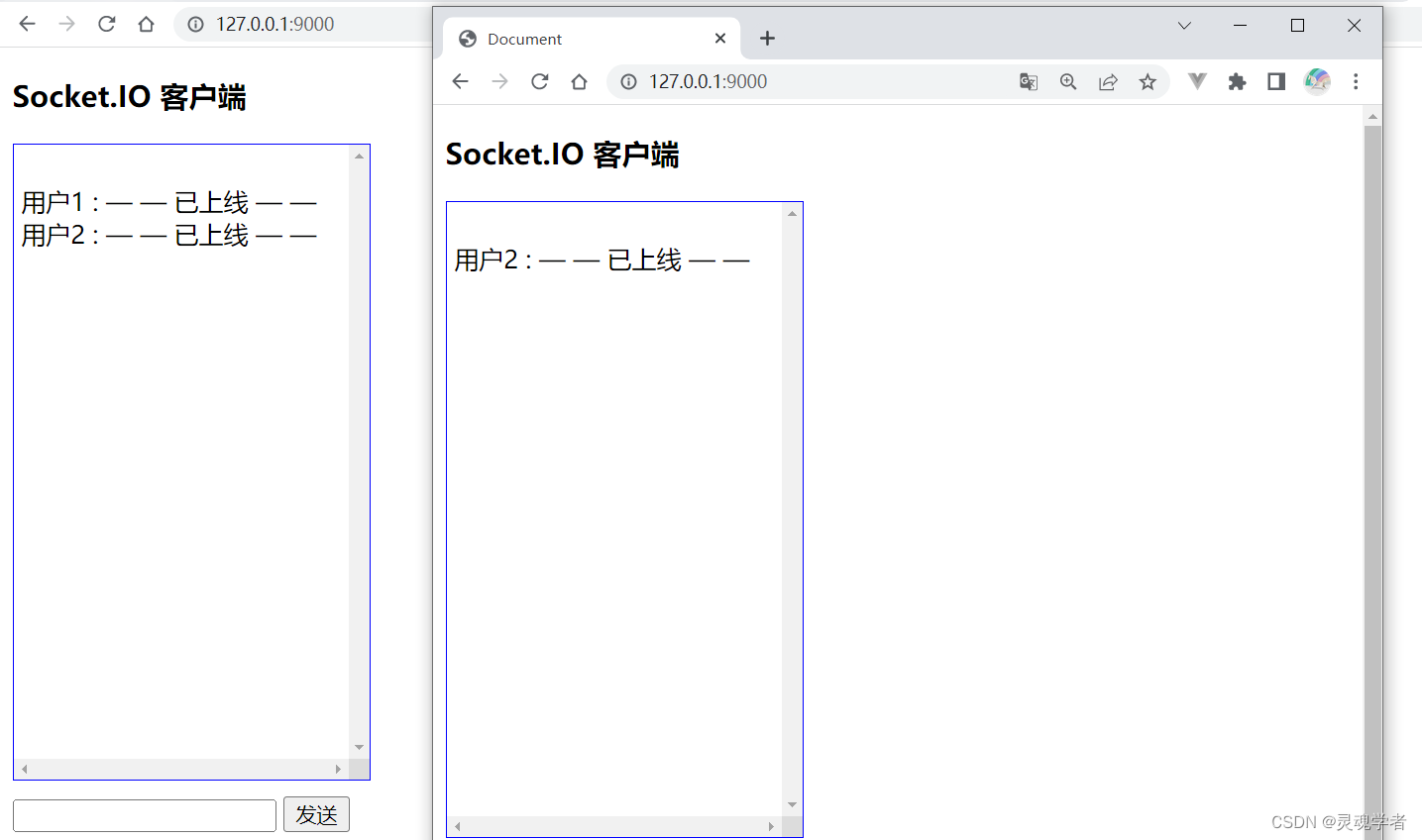The width and height of the screenshot is (1422, 840).
Task: Open Chrome's three-dot menu
Action: pyautogui.click(x=1356, y=81)
